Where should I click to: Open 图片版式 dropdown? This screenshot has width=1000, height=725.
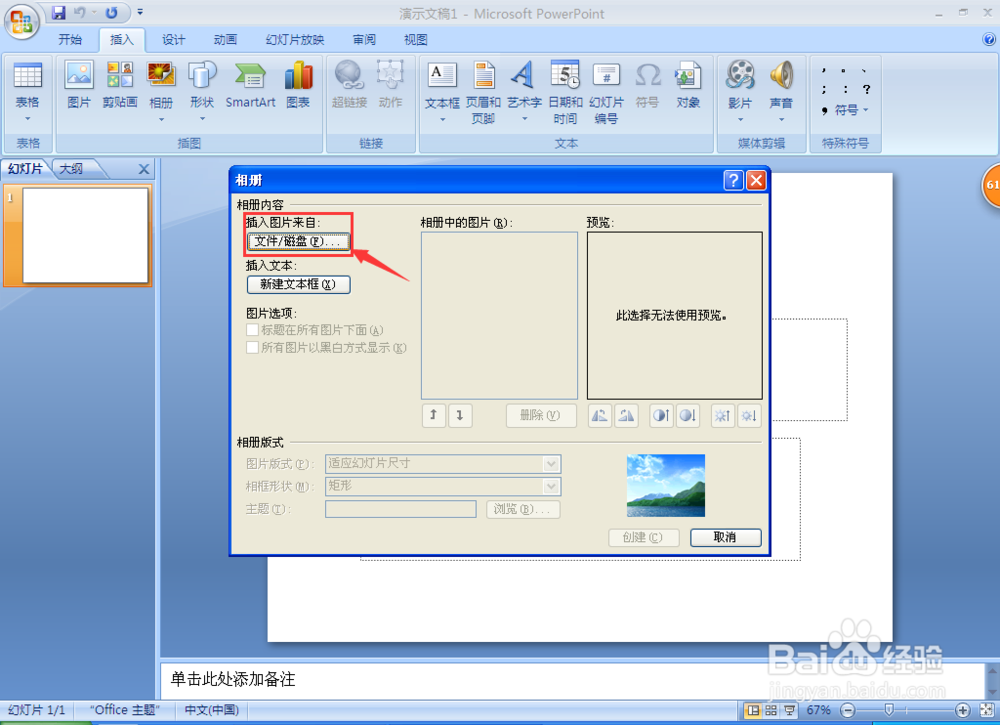[551, 464]
